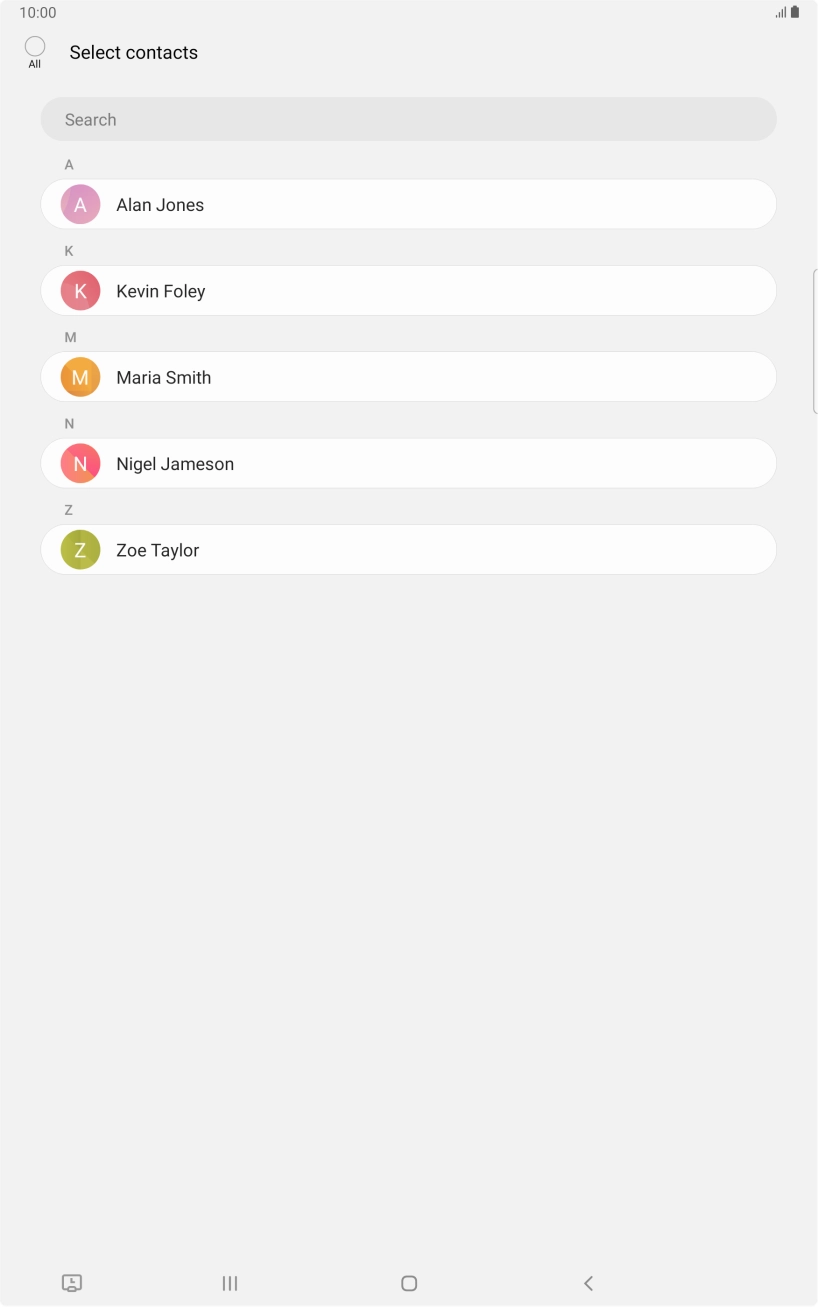Screen dimensions: 818x1307
Task: Select the Kevin Foley contact row
Action: coord(408,291)
